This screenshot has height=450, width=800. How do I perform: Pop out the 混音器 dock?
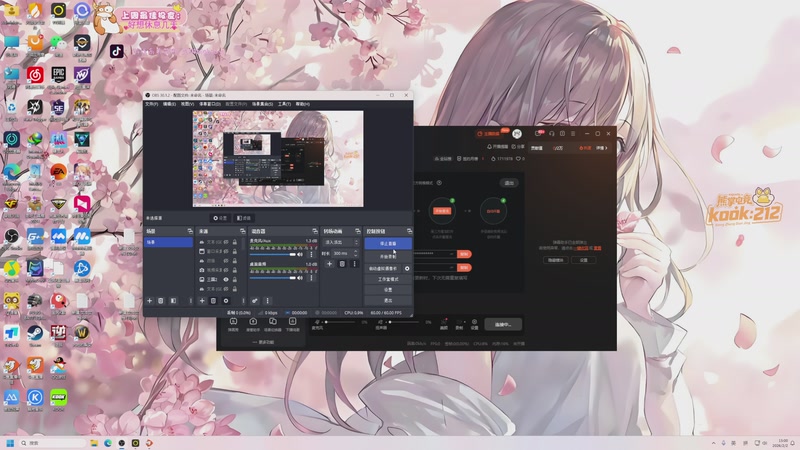[x=315, y=231]
